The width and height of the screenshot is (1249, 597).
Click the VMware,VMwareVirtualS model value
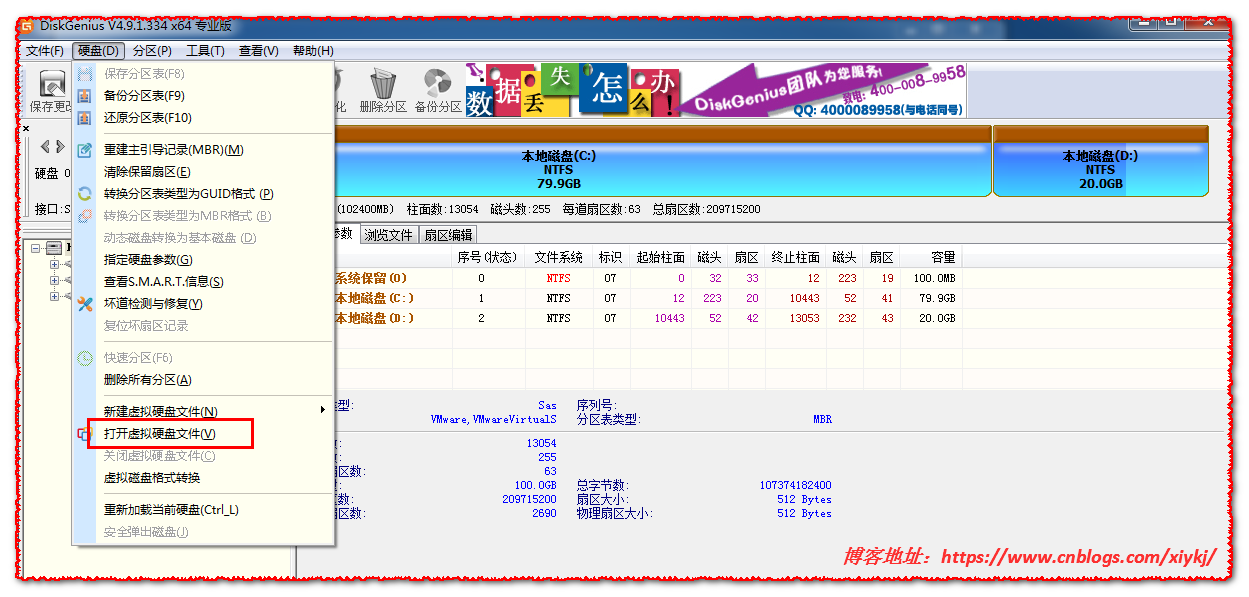click(x=494, y=420)
